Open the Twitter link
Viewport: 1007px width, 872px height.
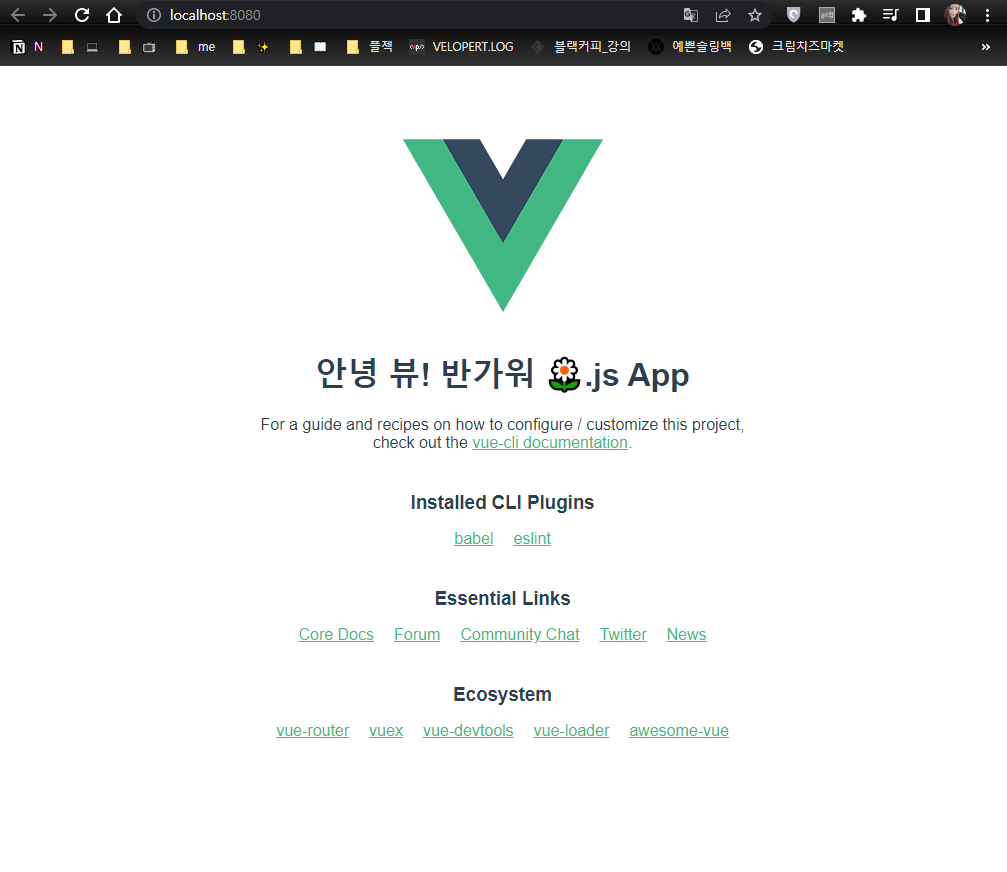pyautogui.click(x=623, y=634)
